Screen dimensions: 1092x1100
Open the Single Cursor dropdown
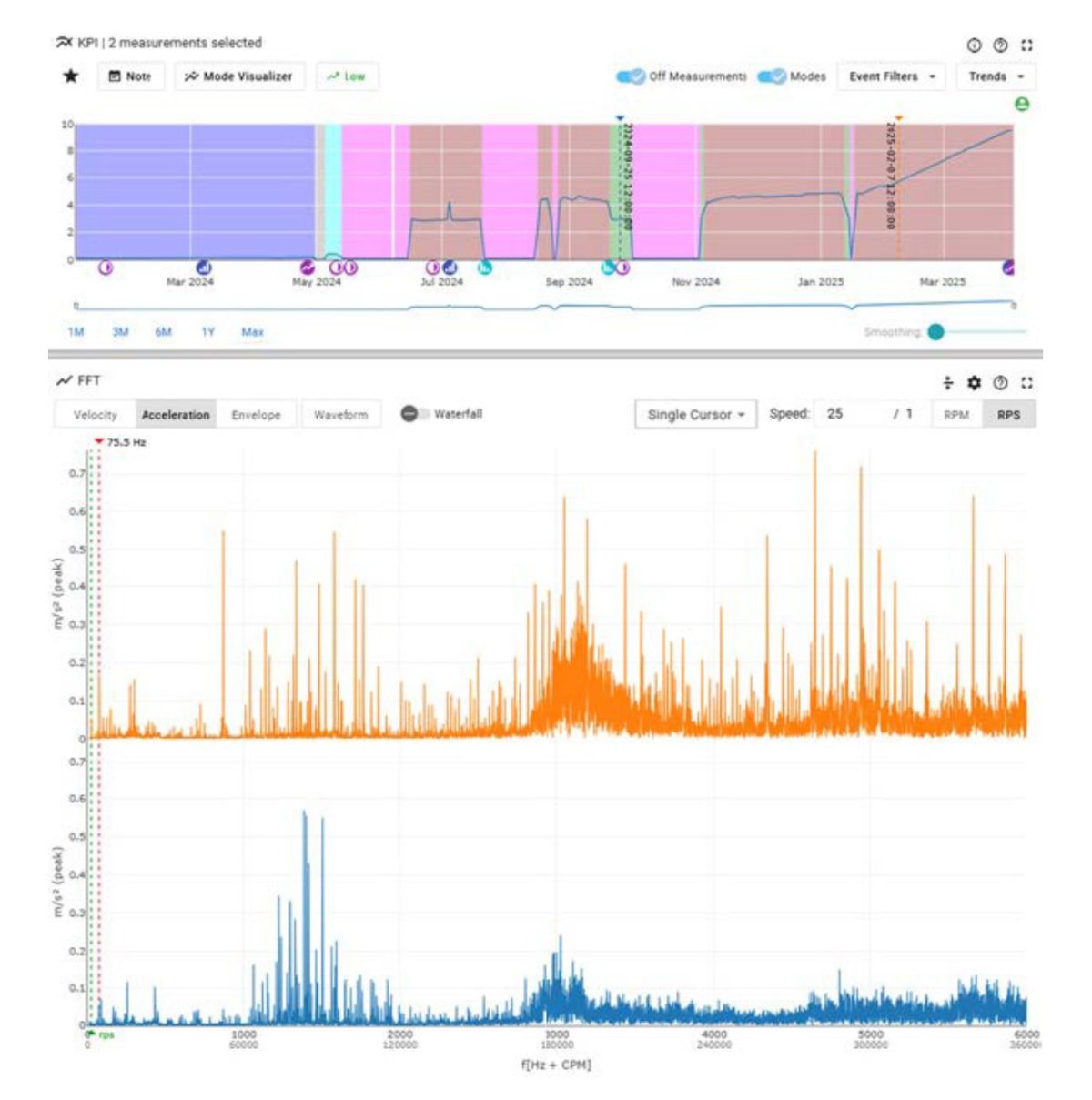coord(696,415)
